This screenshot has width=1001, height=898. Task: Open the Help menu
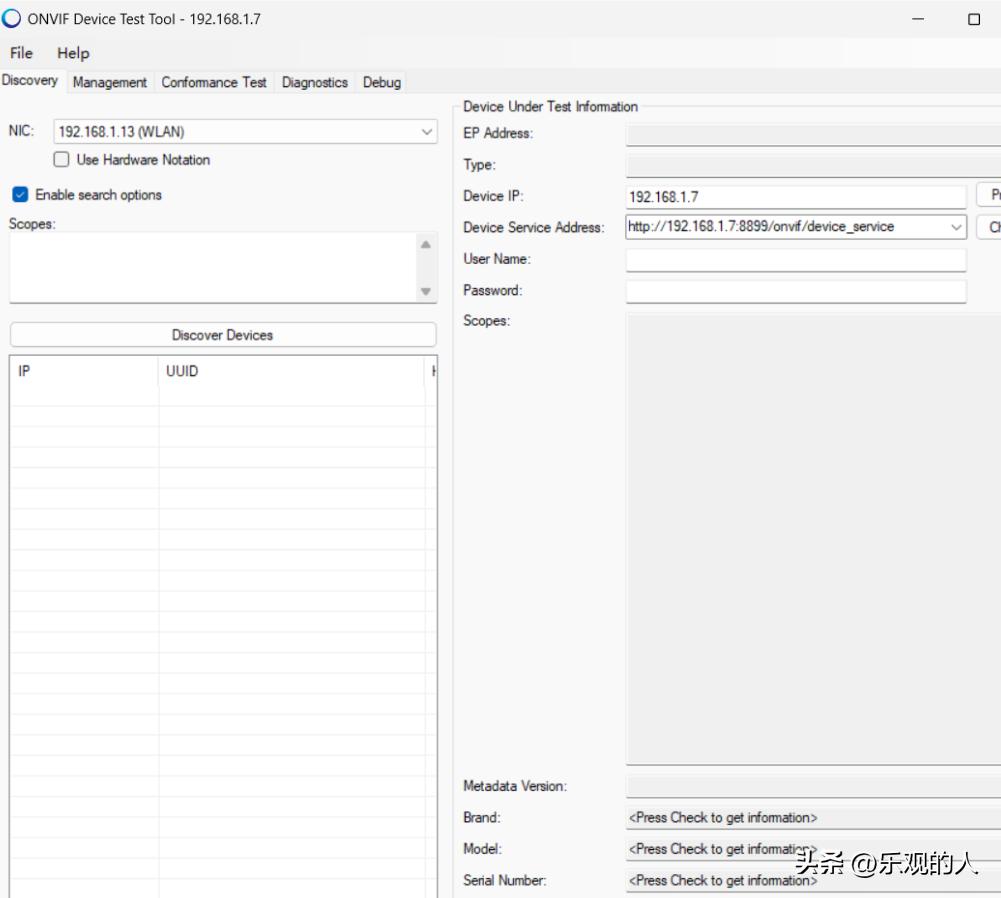pyautogui.click(x=73, y=53)
